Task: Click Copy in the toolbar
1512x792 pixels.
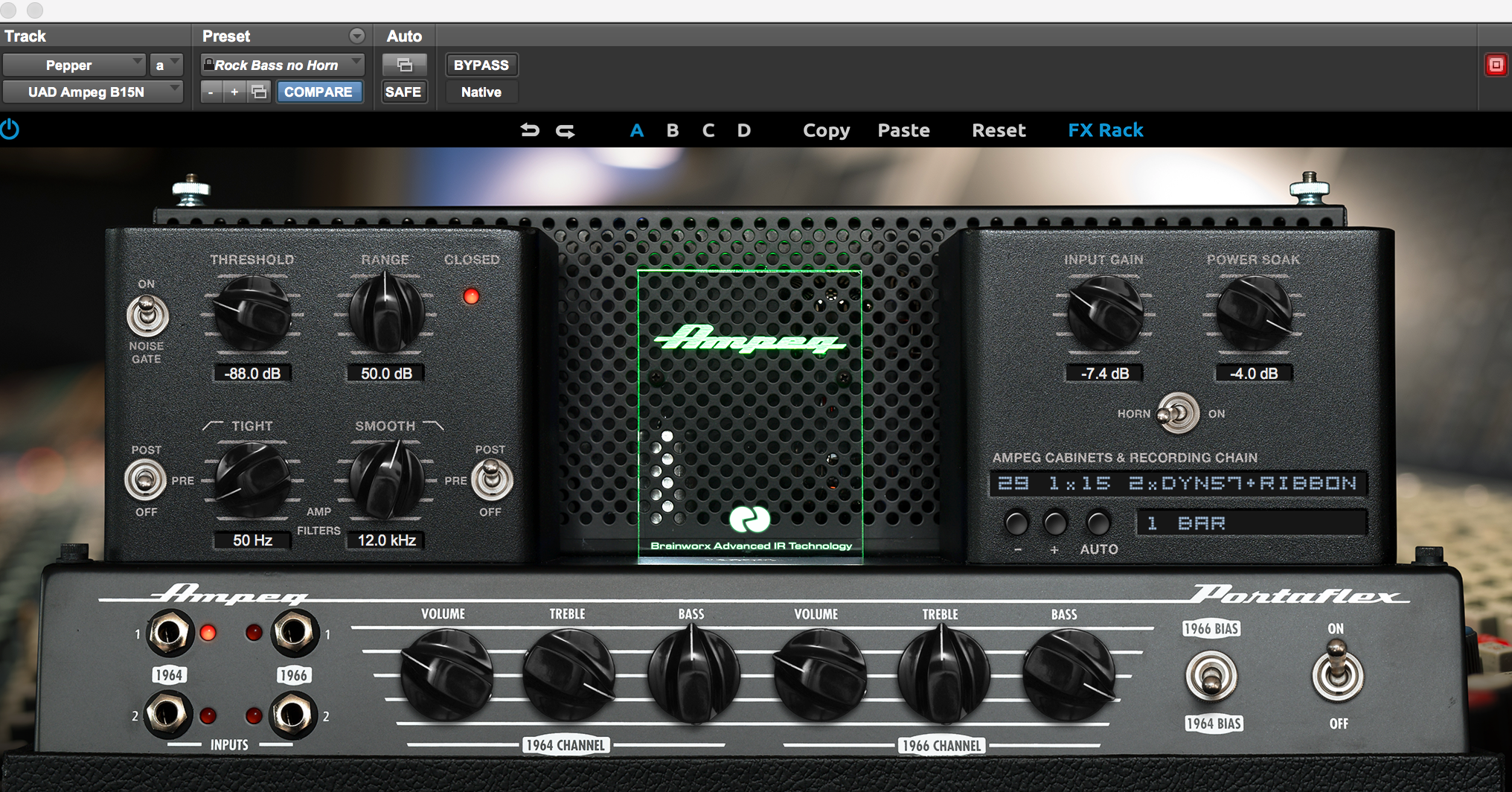Action: click(x=826, y=130)
